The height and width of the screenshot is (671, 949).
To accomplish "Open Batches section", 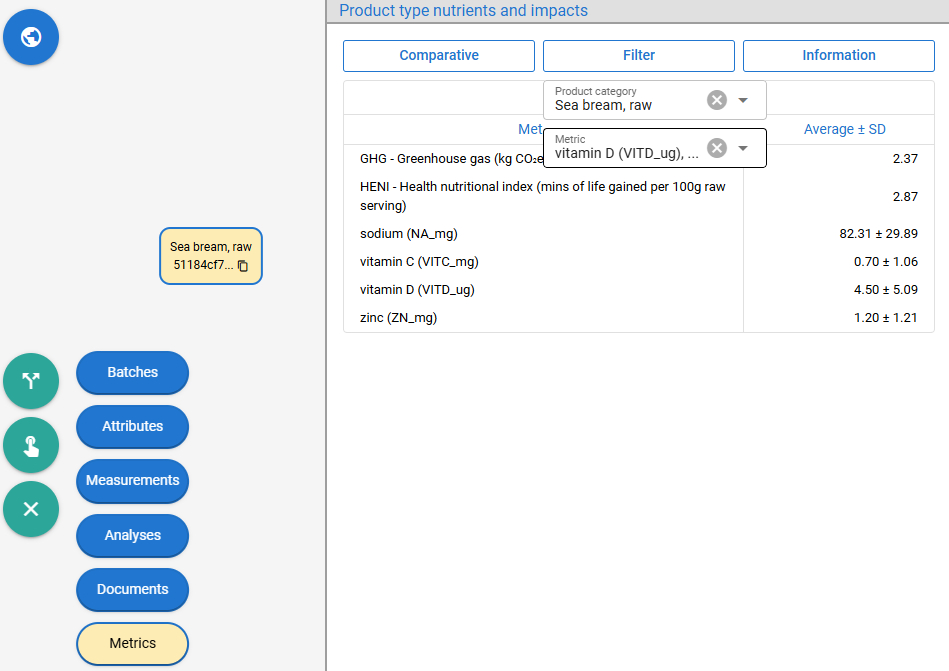I will [133, 372].
